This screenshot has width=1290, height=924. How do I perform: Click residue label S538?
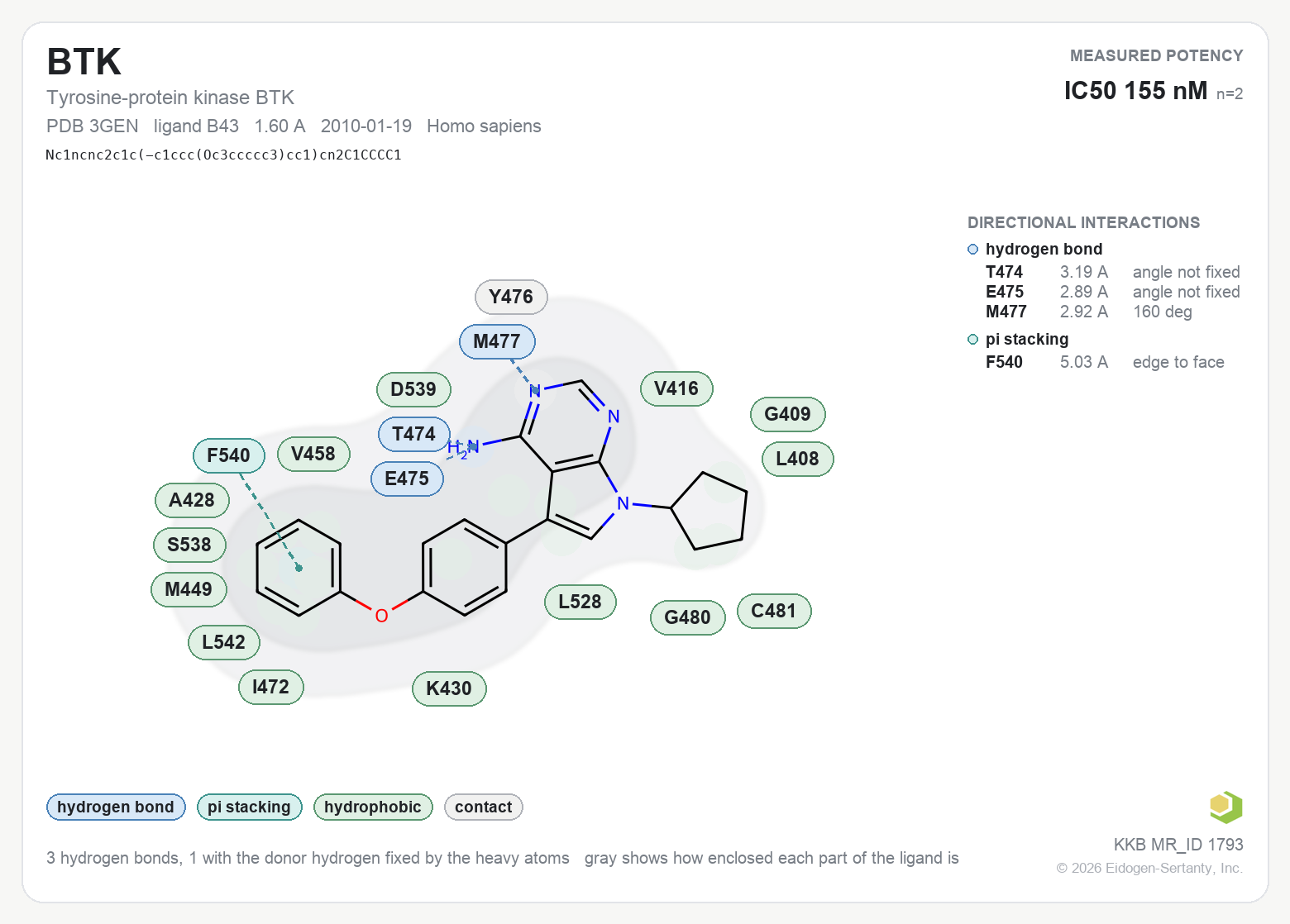[189, 545]
